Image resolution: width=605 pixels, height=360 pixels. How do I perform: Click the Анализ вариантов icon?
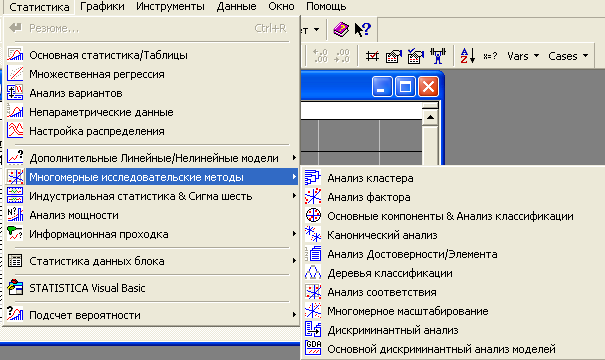tap(15, 93)
